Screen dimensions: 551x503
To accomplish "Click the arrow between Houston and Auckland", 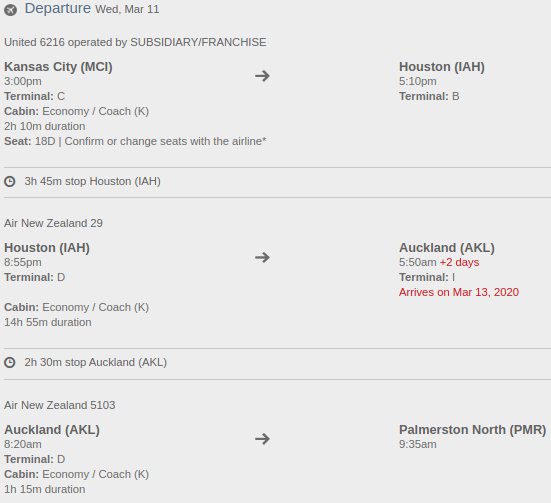I will (262, 257).
